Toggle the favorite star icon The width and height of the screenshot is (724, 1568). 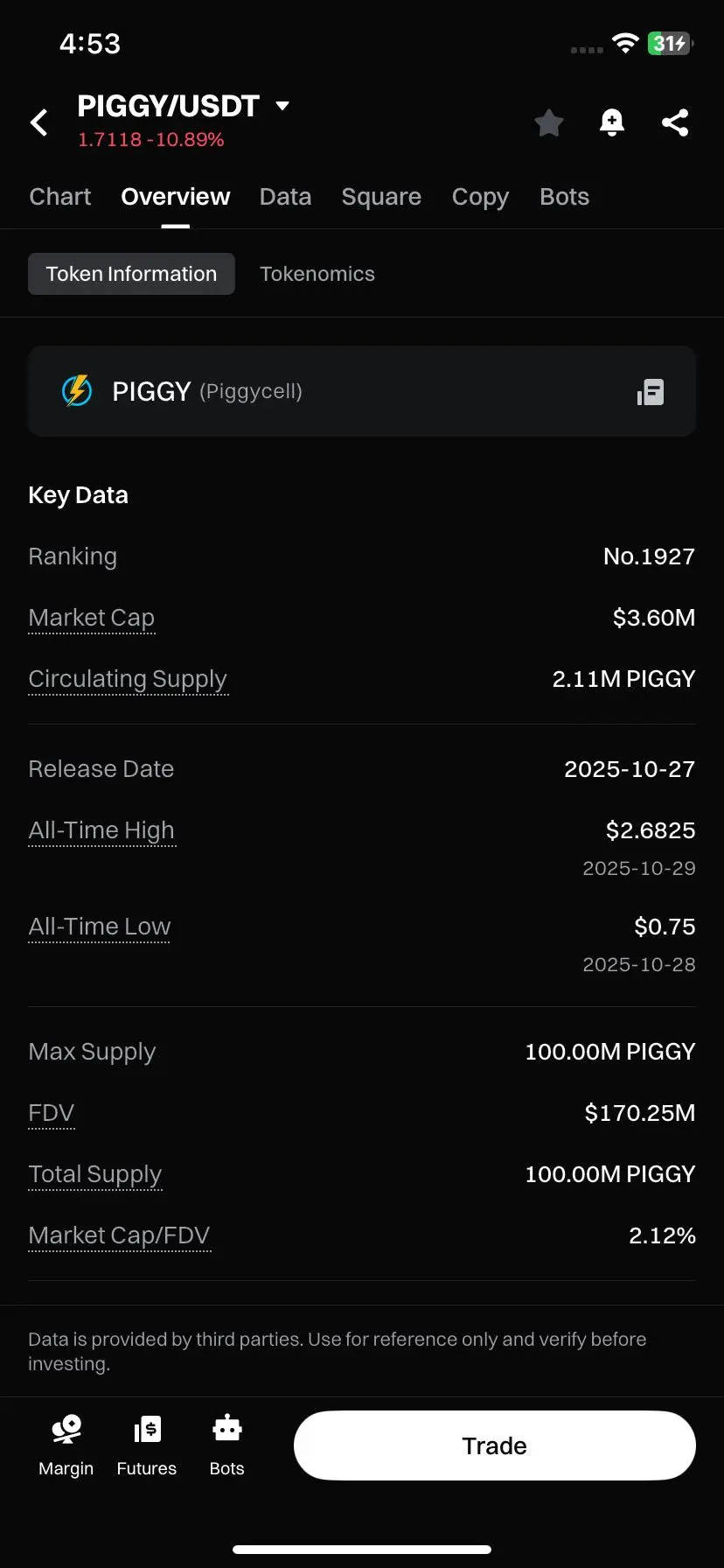pyautogui.click(x=548, y=122)
